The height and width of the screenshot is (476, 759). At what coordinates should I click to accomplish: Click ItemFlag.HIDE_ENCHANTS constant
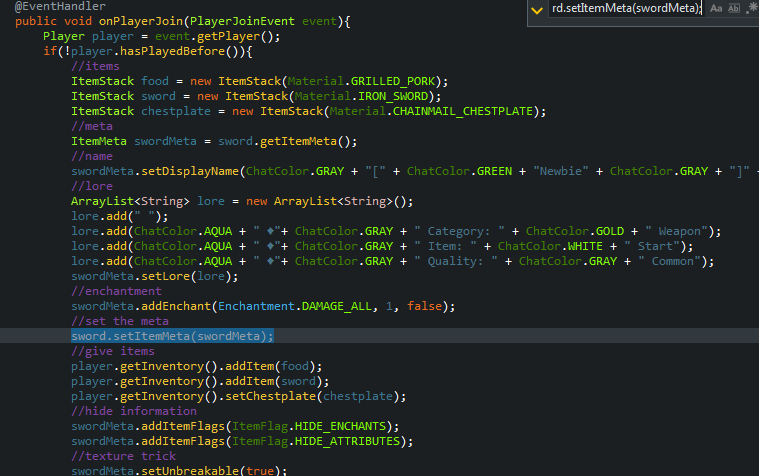click(x=309, y=427)
